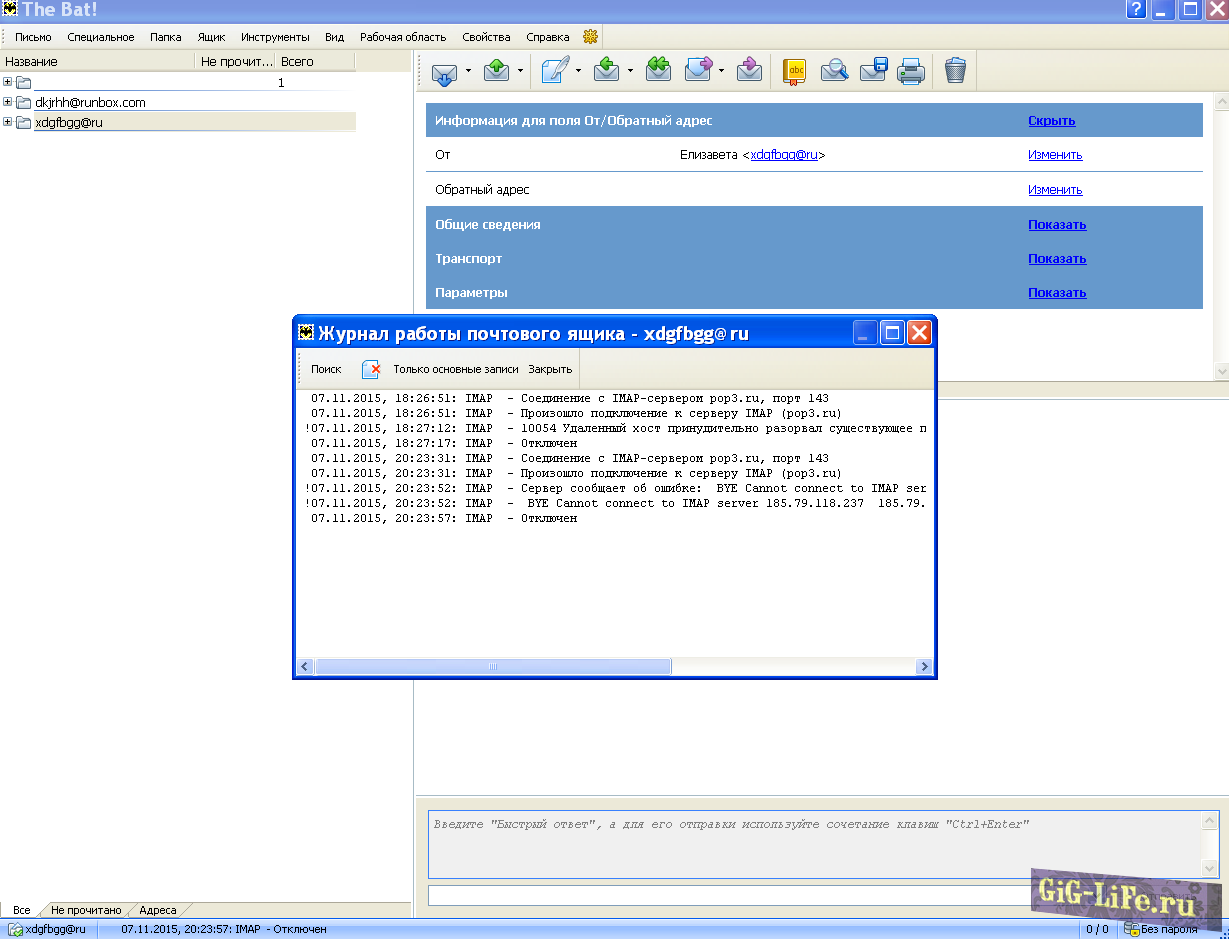Create a new message with the quill icon

(x=555, y=71)
